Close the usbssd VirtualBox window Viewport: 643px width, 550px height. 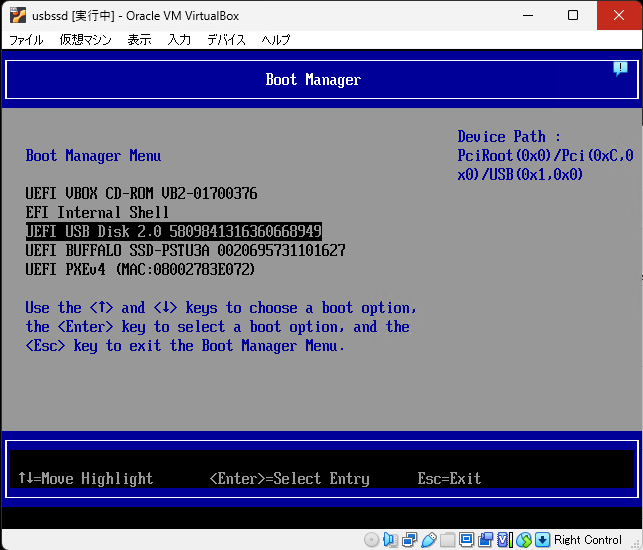tap(619, 16)
